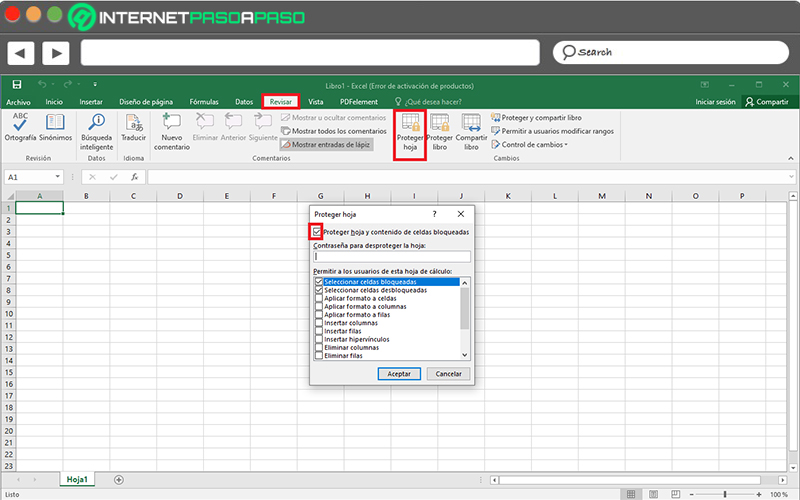Open the Sinónimos thesaurus tool
The height and width of the screenshot is (500, 800).
coord(55,127)
